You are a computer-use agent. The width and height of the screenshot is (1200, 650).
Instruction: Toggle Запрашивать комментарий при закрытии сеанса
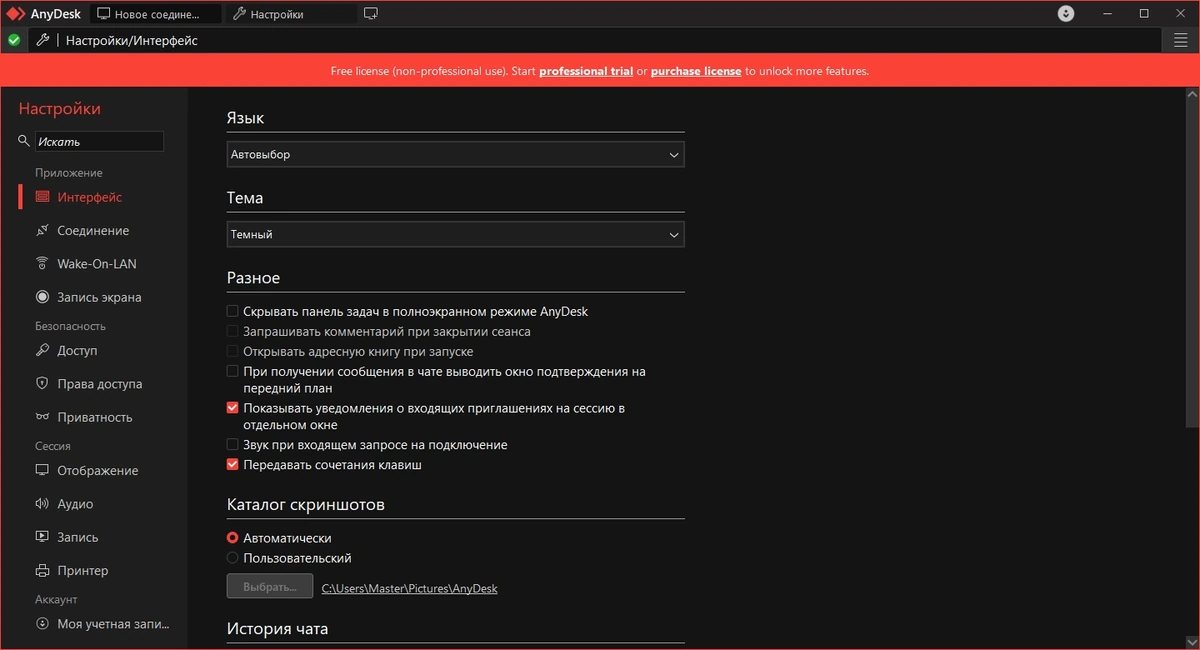coord(233,331)
